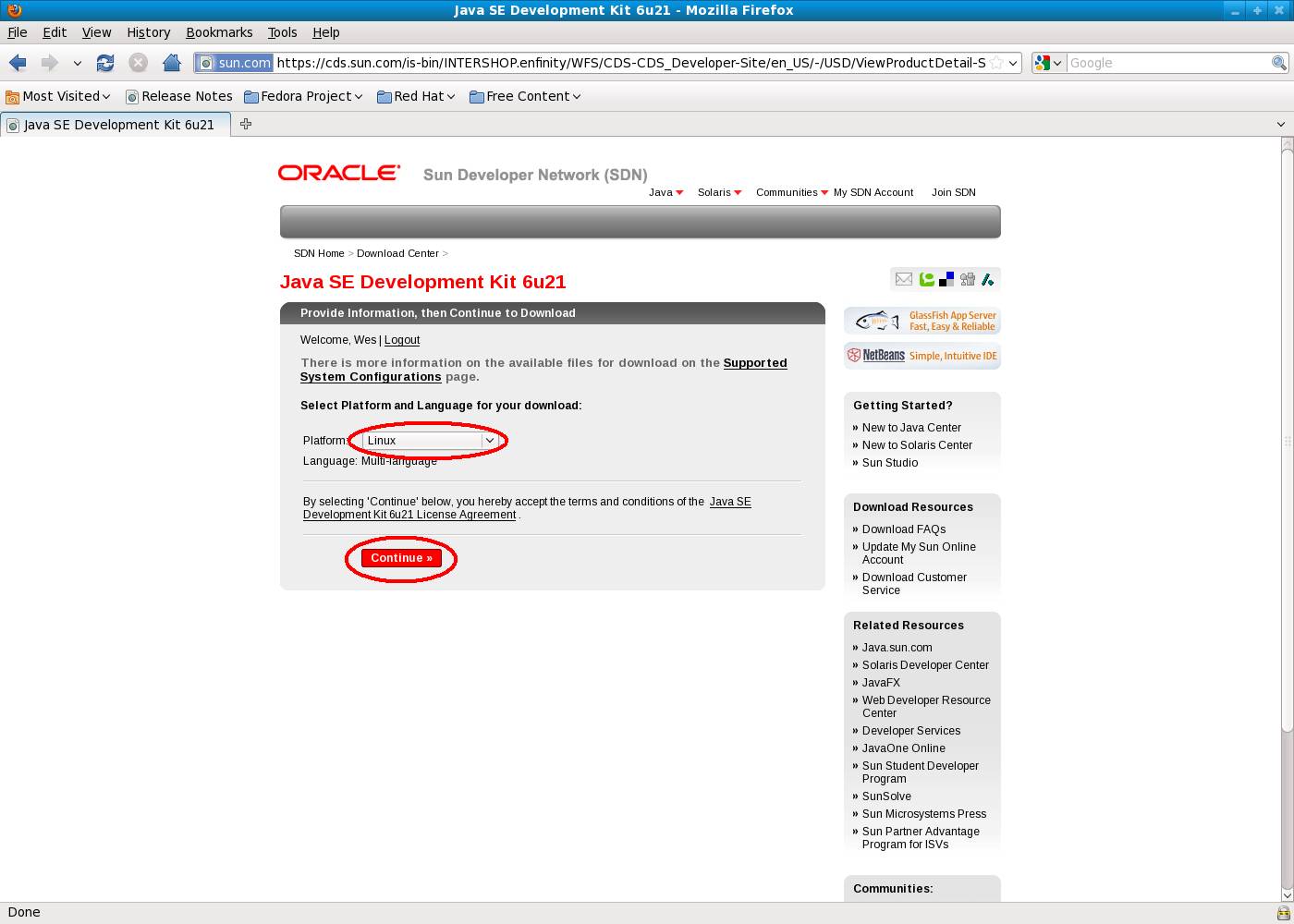Select the Java SE Development Kit 6u21 tab

[115, 125]
